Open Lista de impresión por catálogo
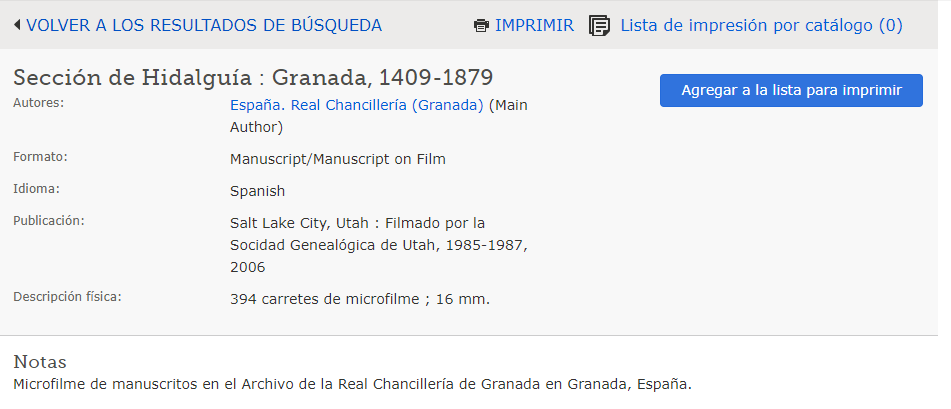Screen dimensions: 951x409 pyautogui.click(x=761, y=25)
